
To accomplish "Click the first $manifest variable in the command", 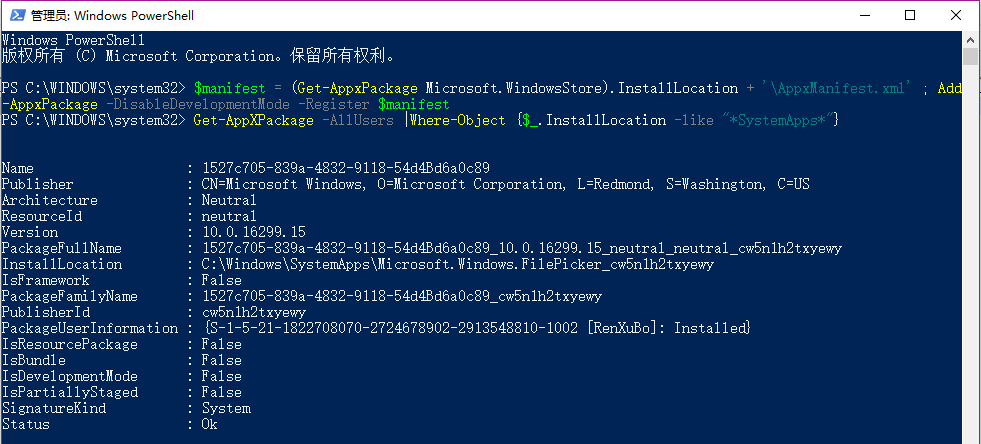I will point(221,88).
